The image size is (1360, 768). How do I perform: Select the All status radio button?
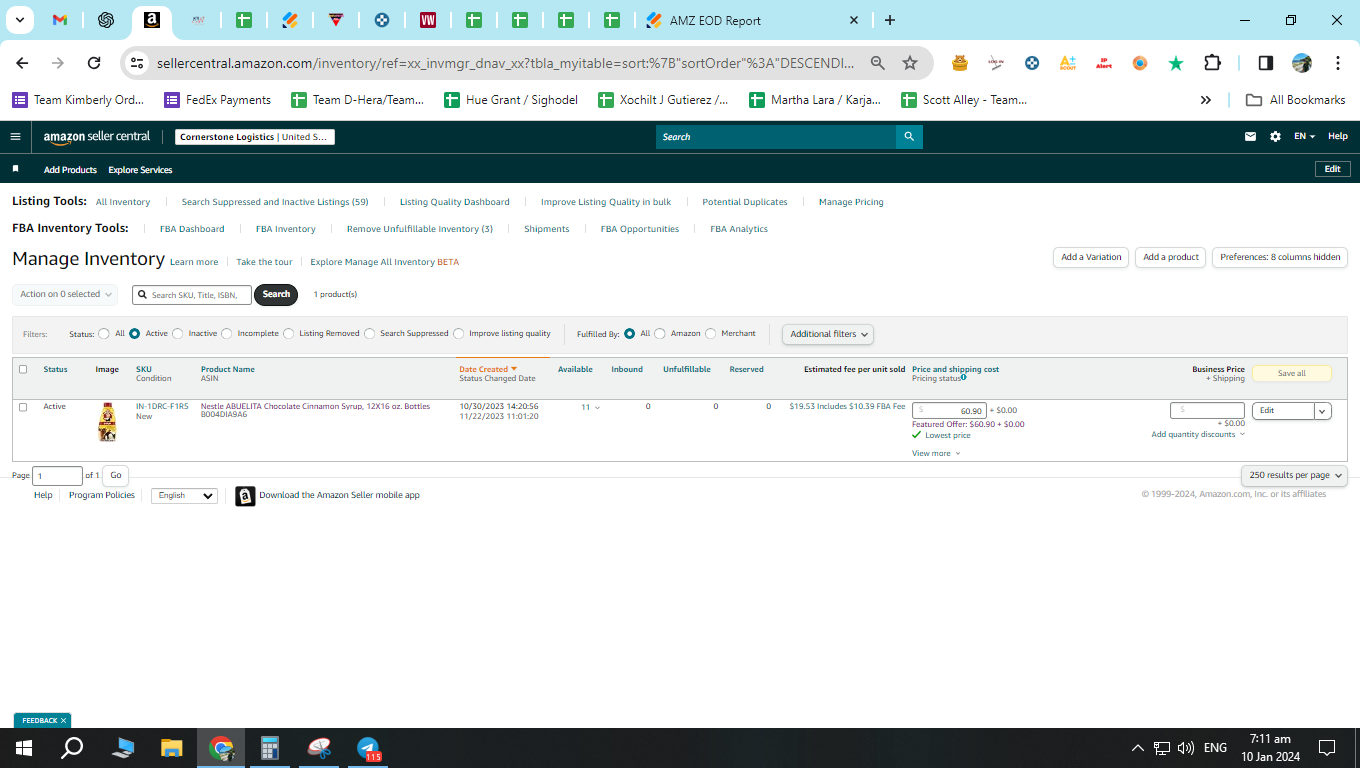(x=104, y=334)
